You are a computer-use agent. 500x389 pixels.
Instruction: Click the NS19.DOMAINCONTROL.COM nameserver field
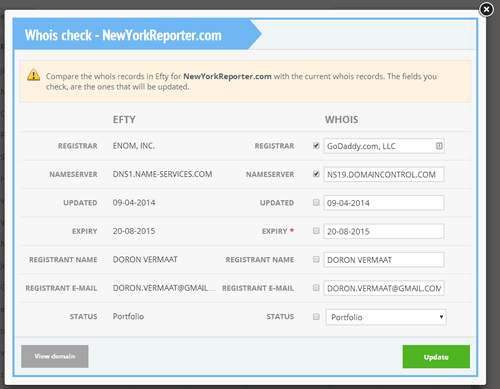[x=384, y=174]
